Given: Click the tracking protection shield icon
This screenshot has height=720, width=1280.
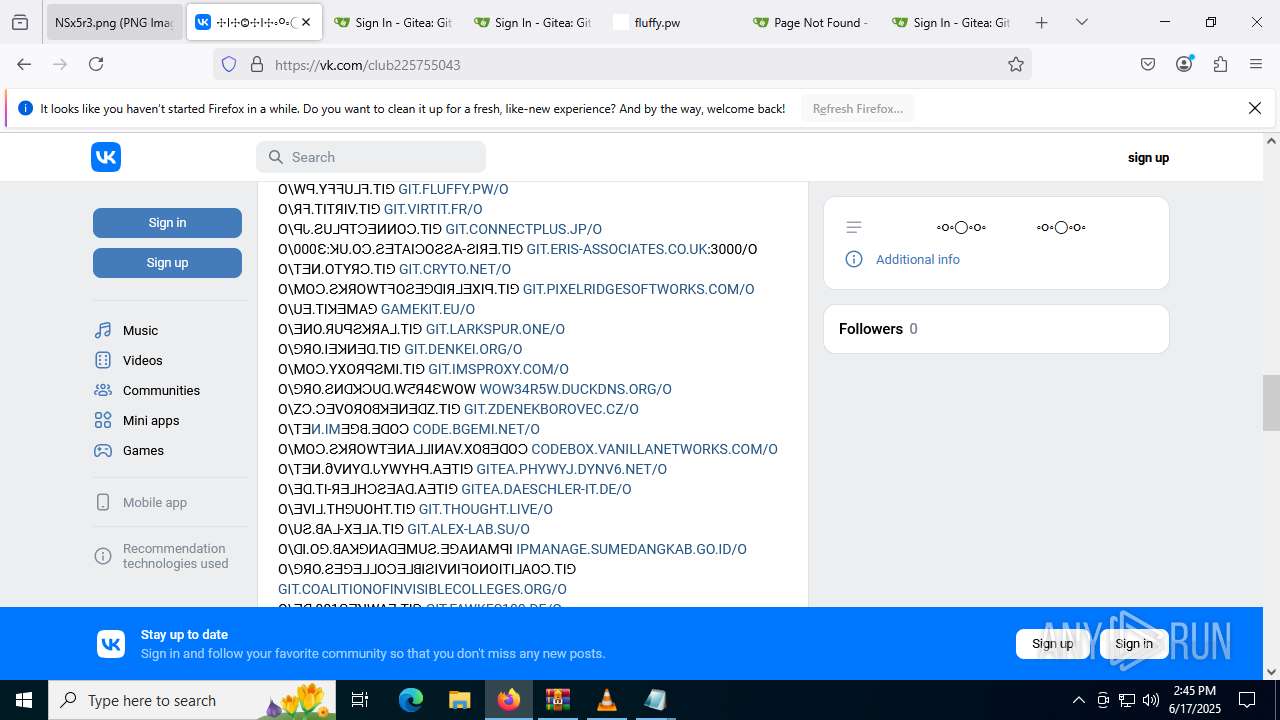Looking at the screenshot, I should click(x=229, y=64).
